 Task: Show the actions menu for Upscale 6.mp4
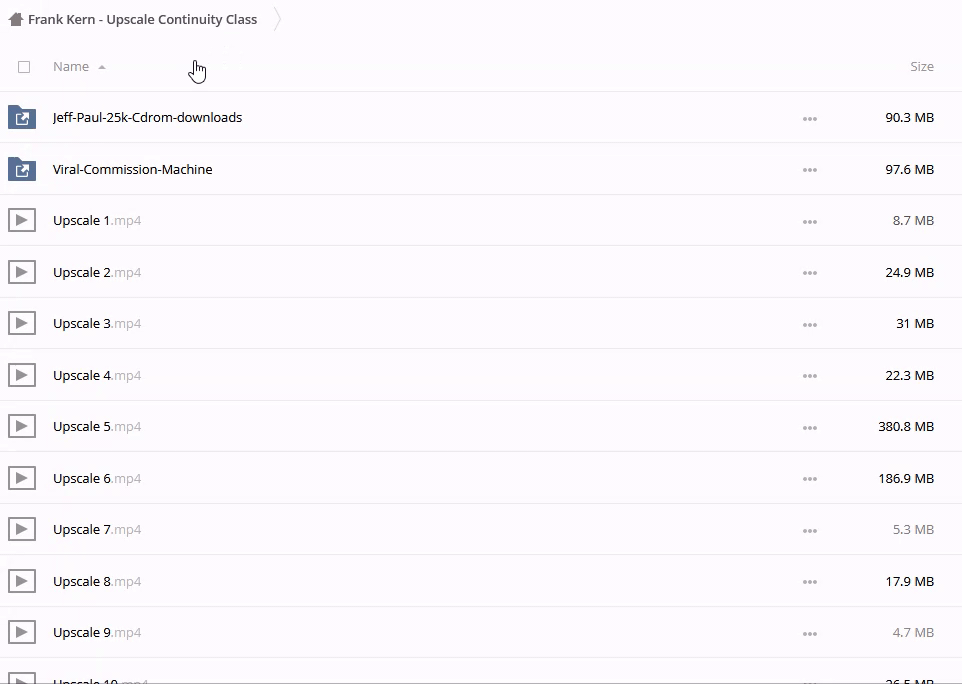click(809, 479)
